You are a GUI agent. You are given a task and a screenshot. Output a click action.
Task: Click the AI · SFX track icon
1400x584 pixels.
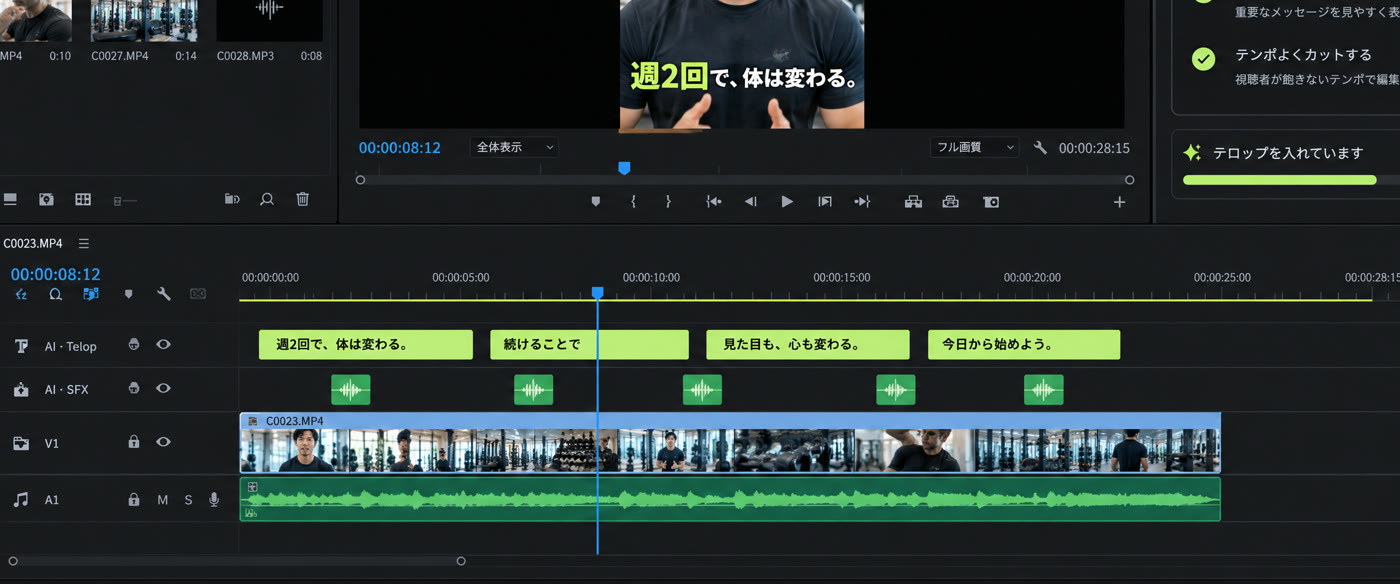pos(21,389)
